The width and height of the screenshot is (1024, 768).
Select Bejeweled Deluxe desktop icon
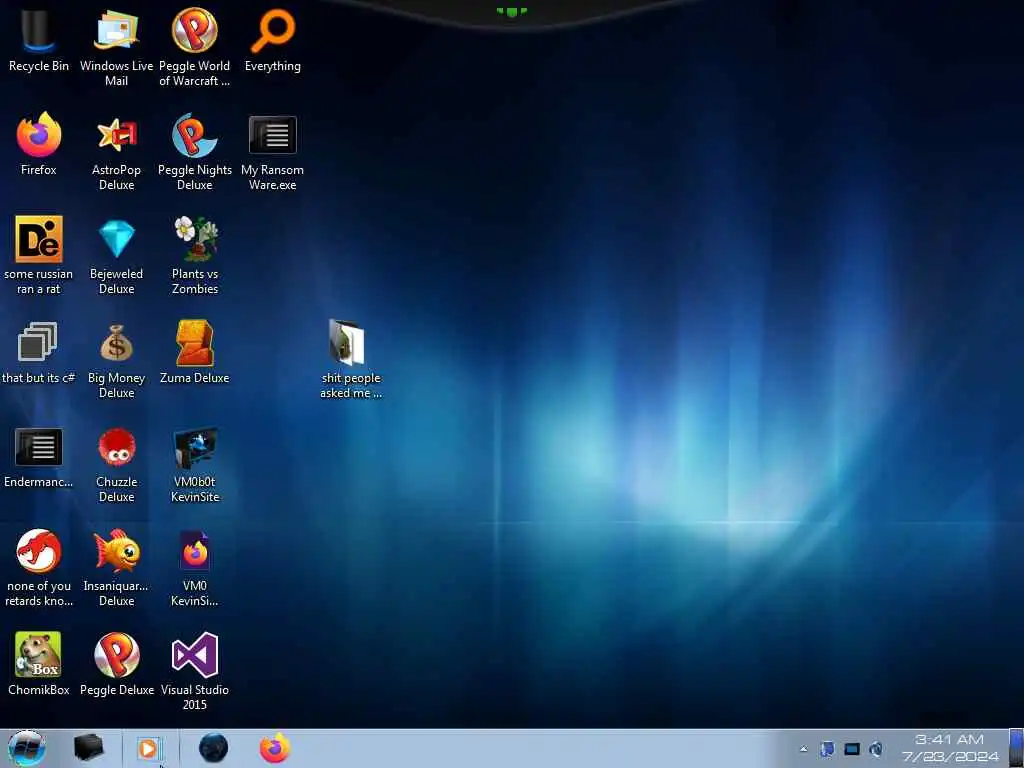[x=116, y=255]
